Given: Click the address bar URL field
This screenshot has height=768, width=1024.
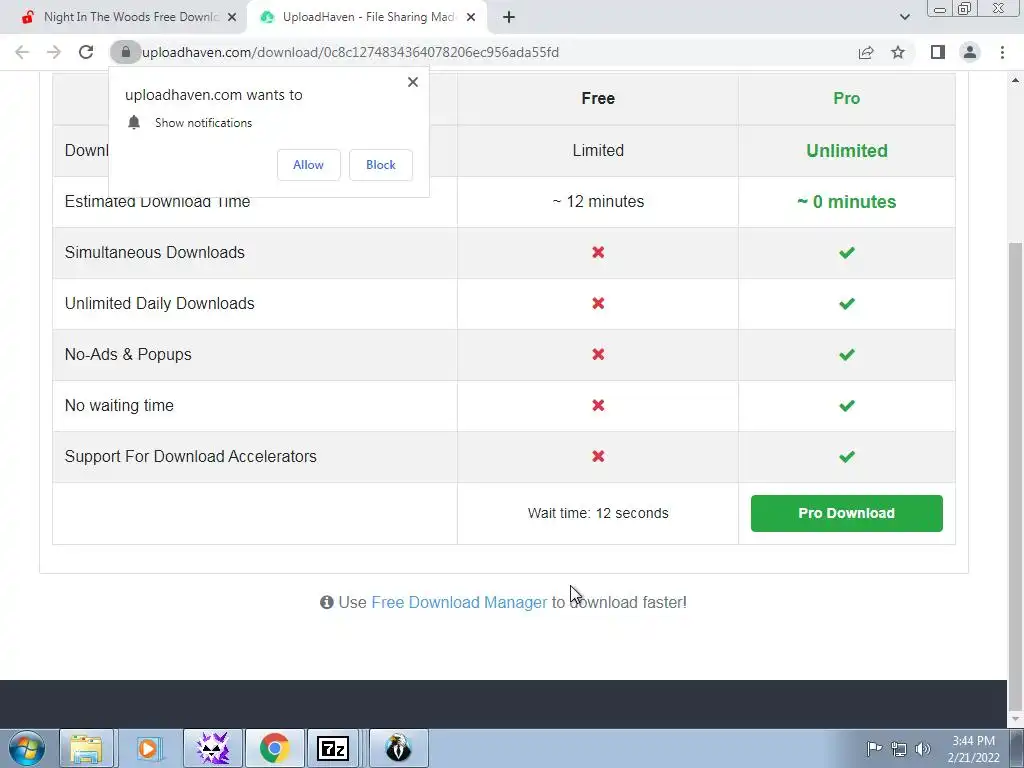Looking at the screenshot, I should (x=483, y=52).
